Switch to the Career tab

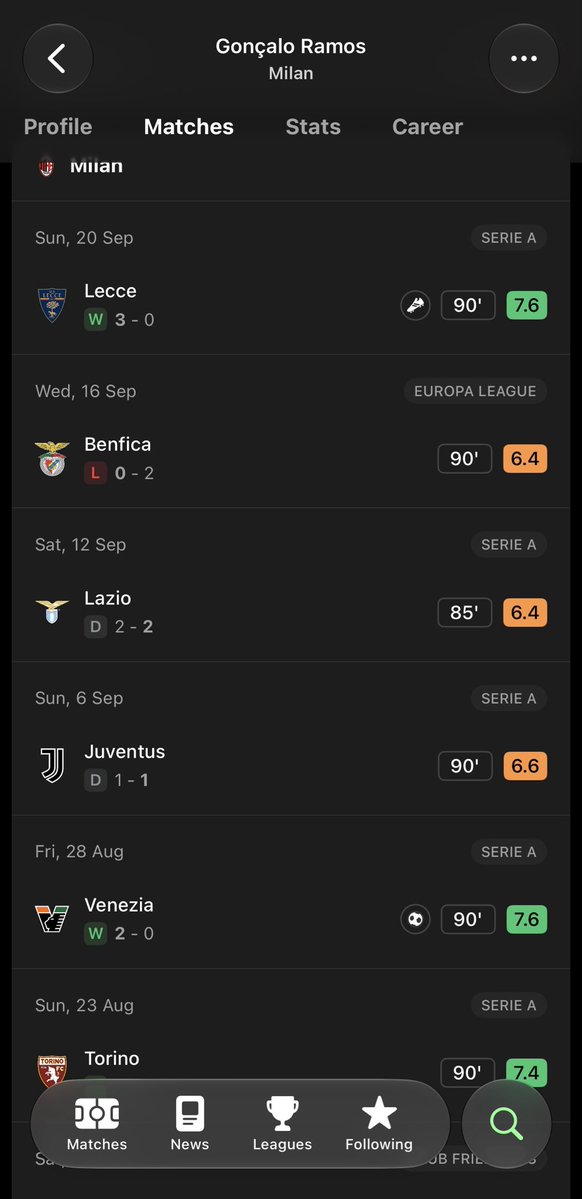pos(428,127)
